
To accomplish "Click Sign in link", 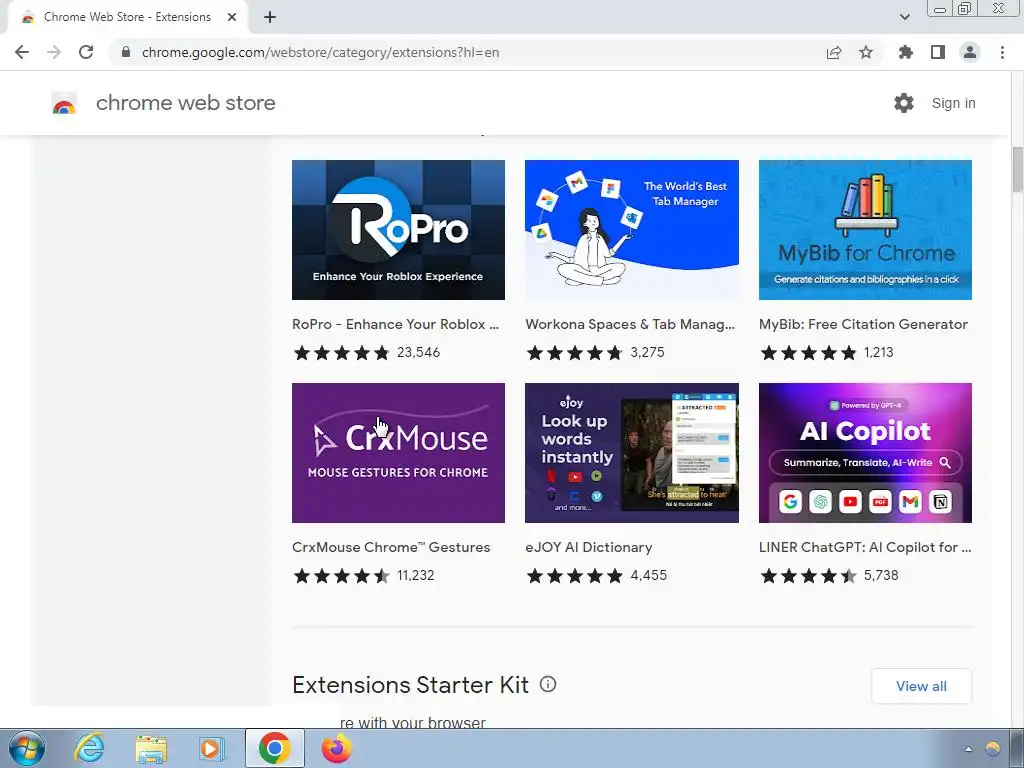I will click(x=953, y=103).
